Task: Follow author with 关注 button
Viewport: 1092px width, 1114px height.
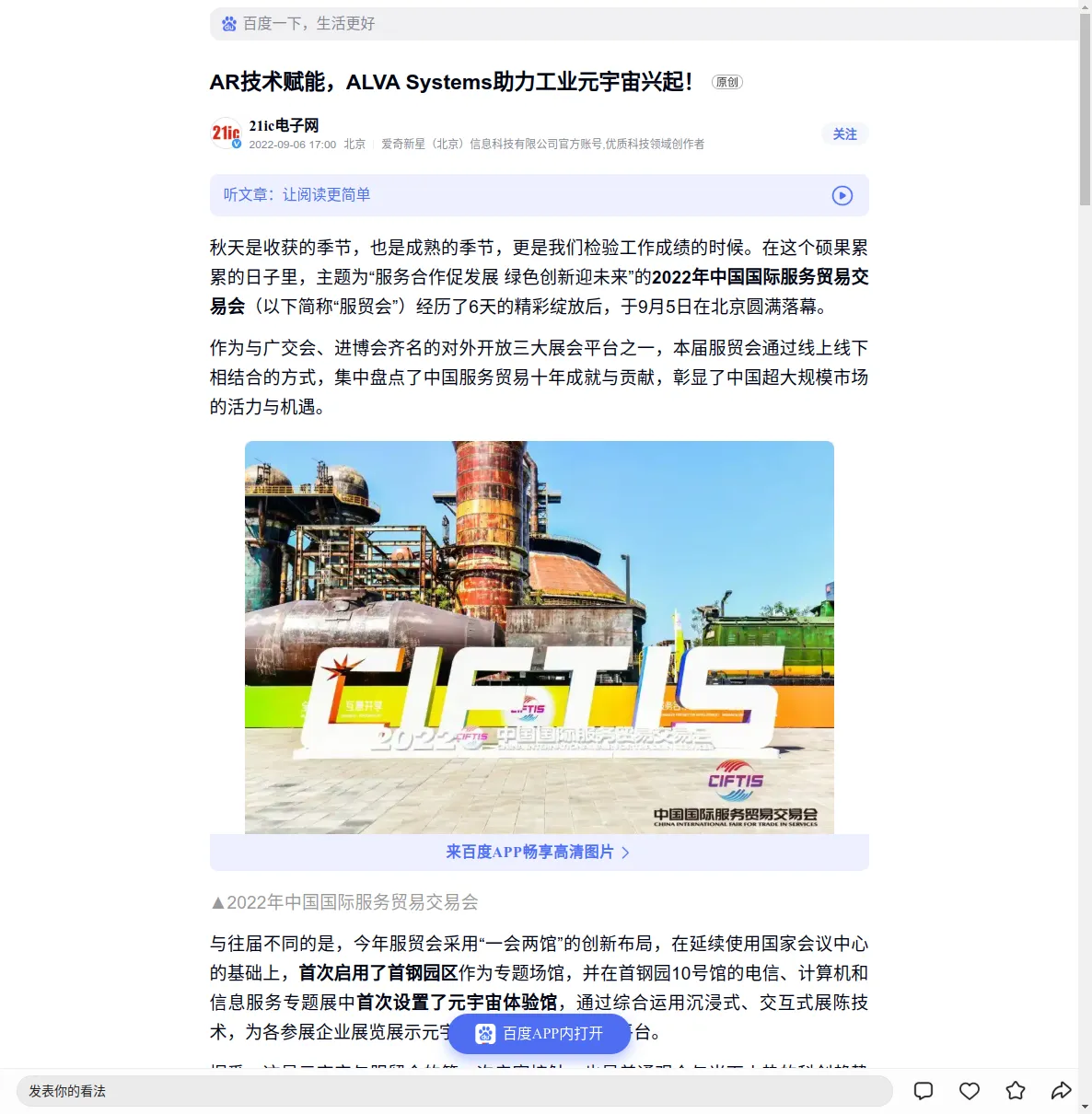Action: coord(845,134)
